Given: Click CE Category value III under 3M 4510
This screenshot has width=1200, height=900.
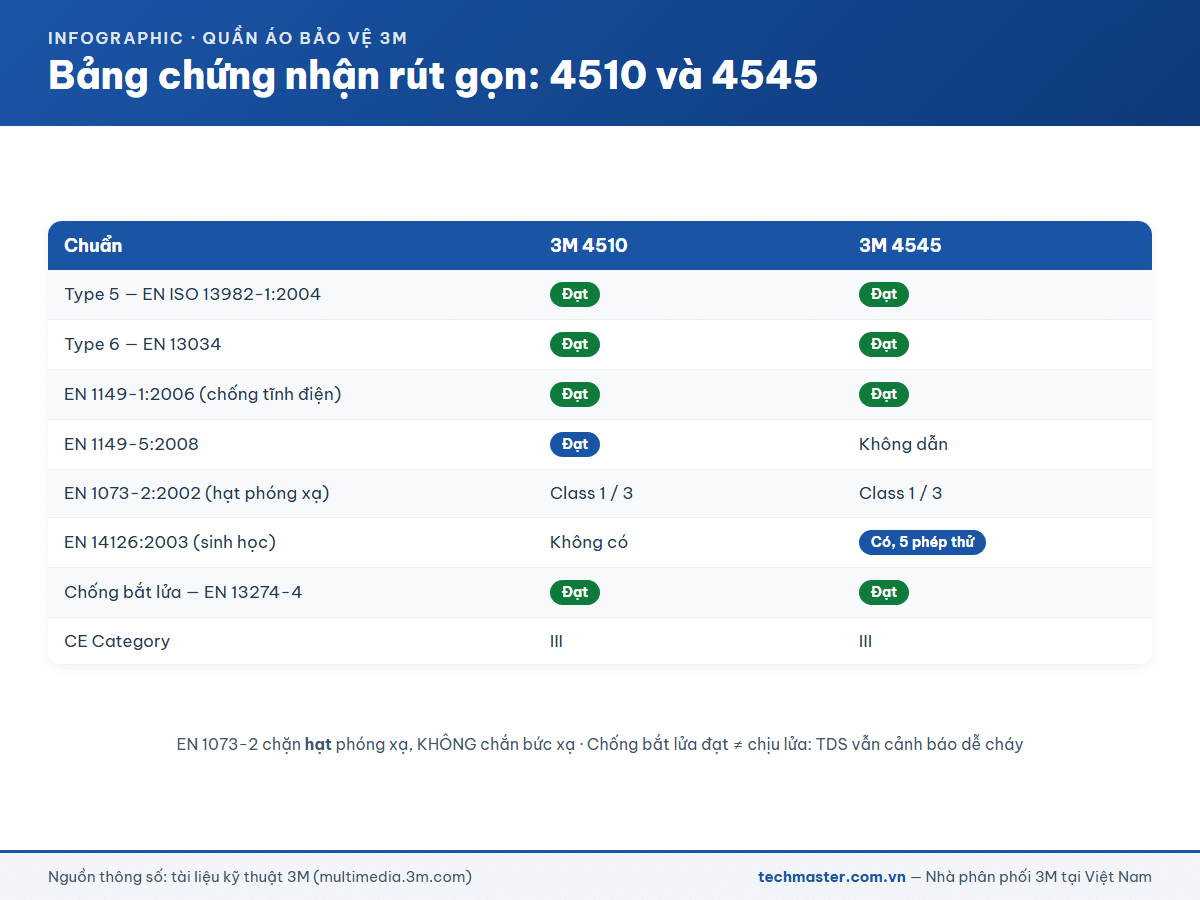Looking at the screenshot, I should [x=556, y=641].
